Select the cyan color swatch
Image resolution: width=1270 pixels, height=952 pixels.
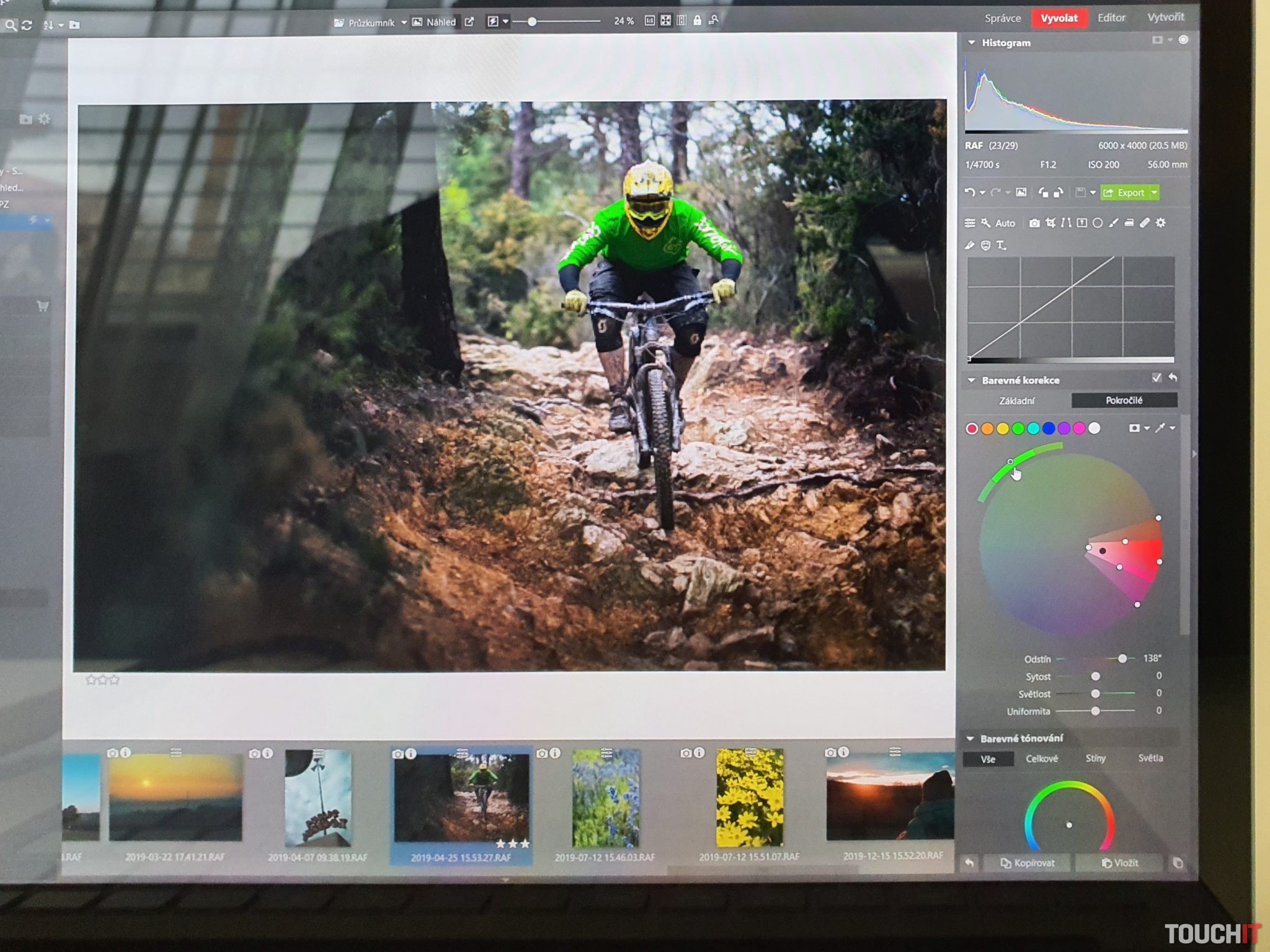[1033, 429]
